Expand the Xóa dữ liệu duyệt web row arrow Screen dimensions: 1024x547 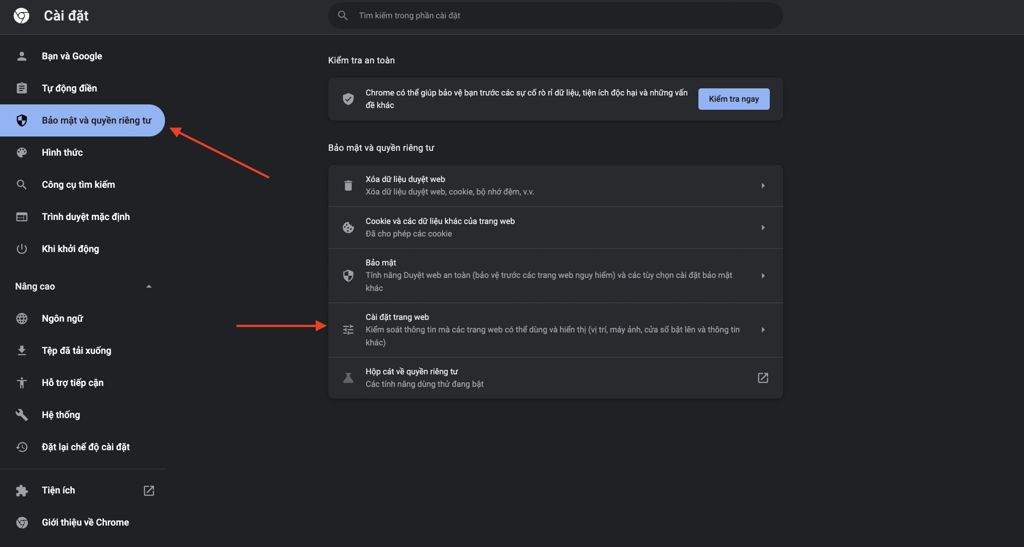pyautogui.click(x=763, y=185)
